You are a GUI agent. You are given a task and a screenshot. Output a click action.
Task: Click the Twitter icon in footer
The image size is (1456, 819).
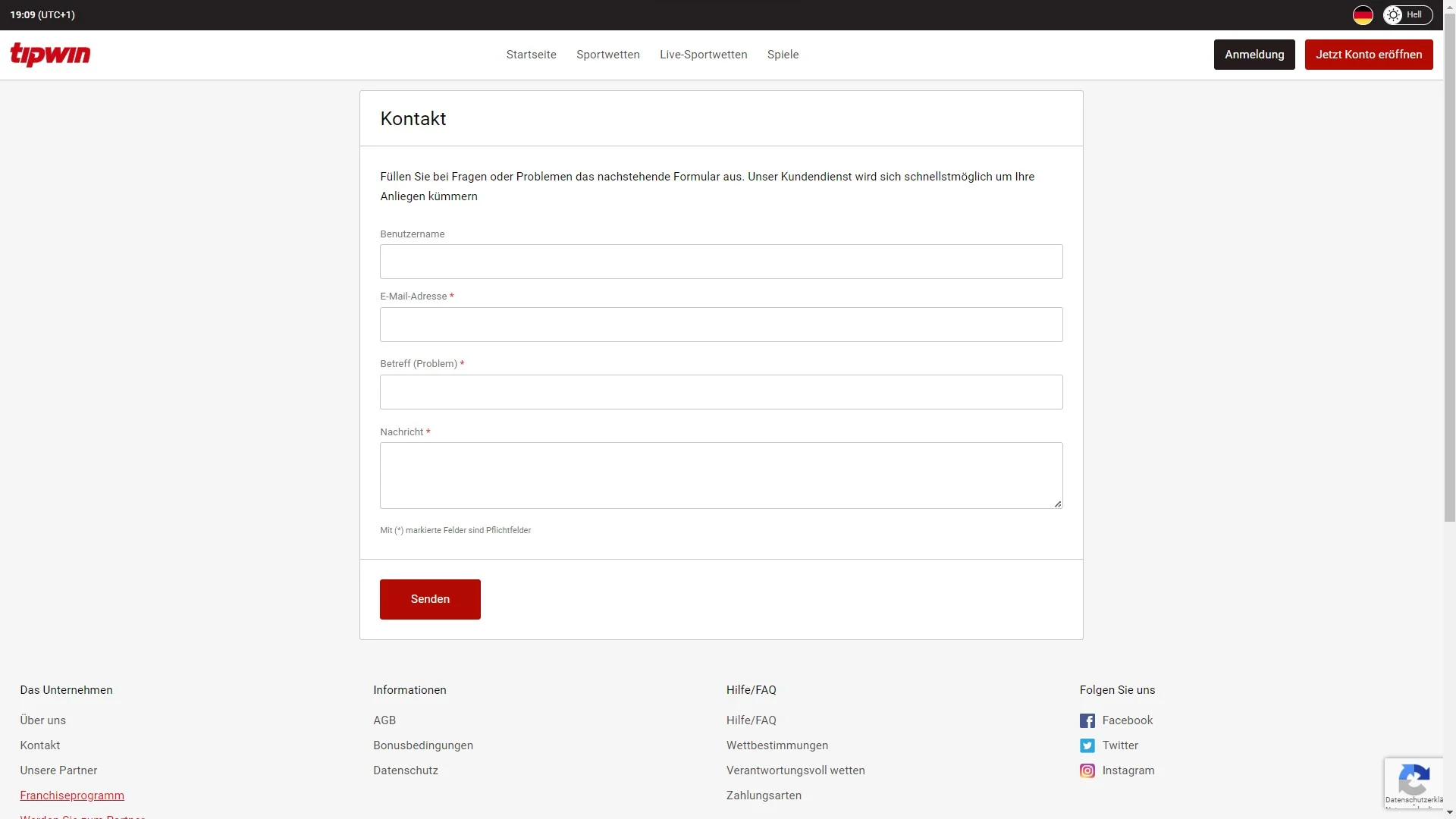(1087, 745)
